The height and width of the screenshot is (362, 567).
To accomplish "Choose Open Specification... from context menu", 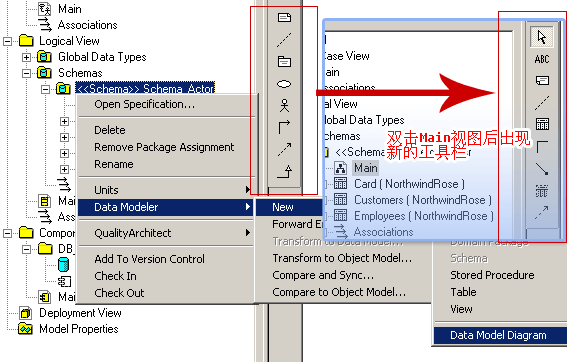I will (x=167, y=104).
